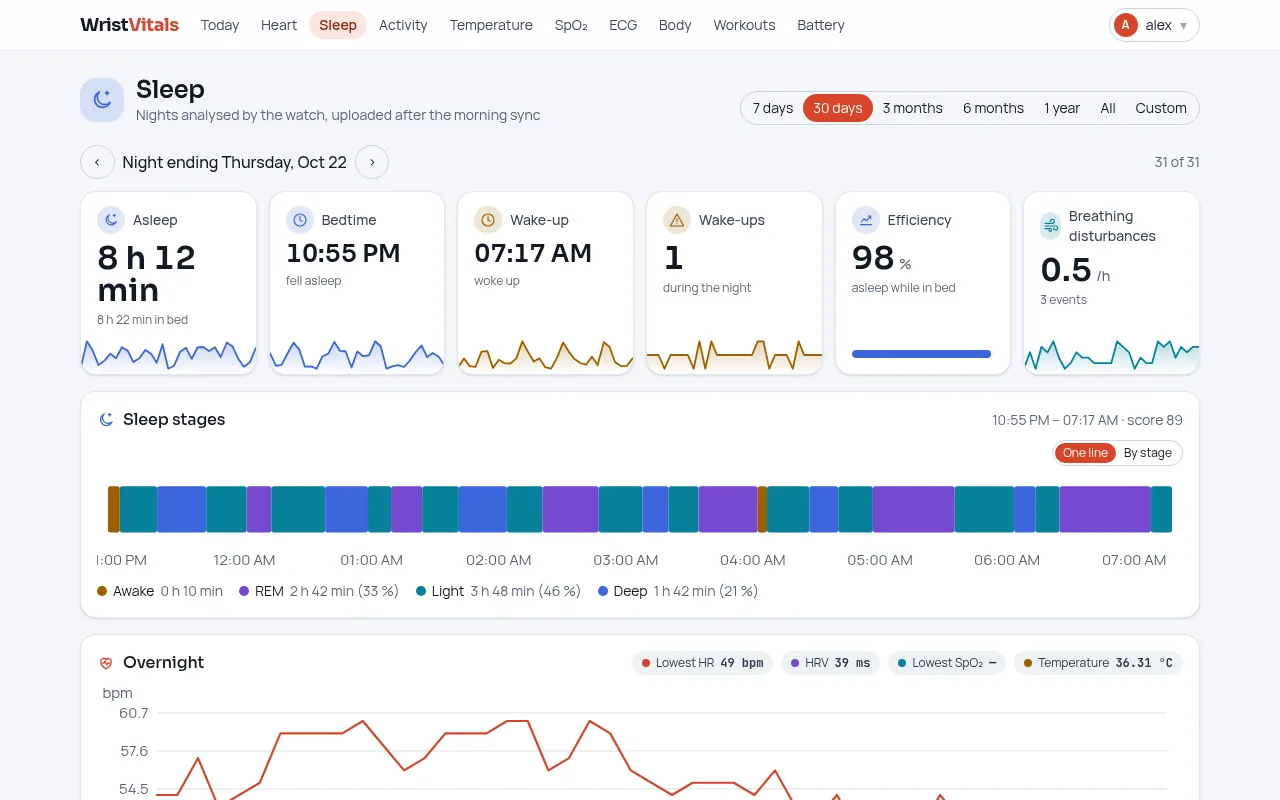Open the Today tab
Viewport: 1280px width, 800px height.
(x=220, y=25)
